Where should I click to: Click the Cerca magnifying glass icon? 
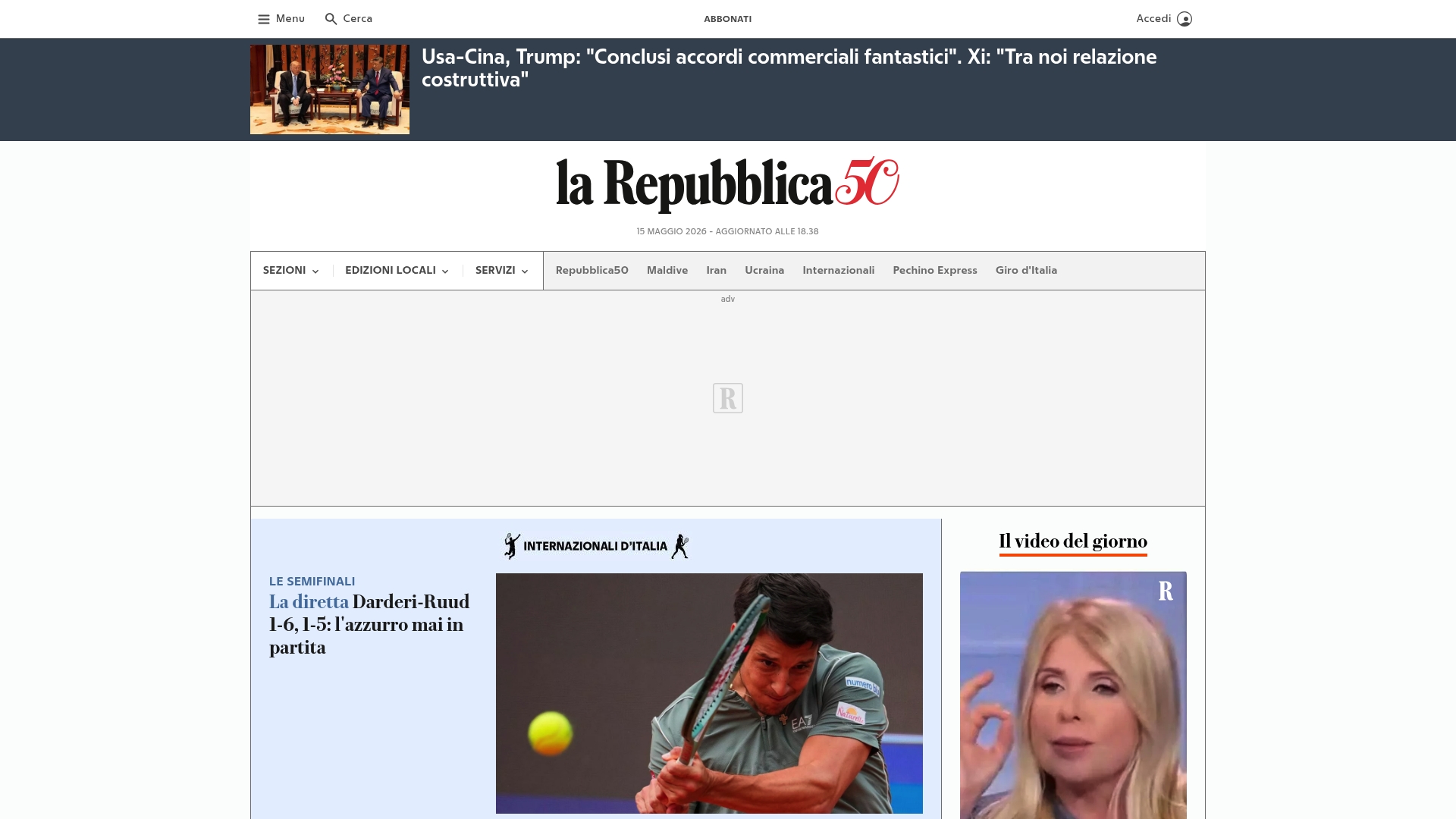pos(331,19)
